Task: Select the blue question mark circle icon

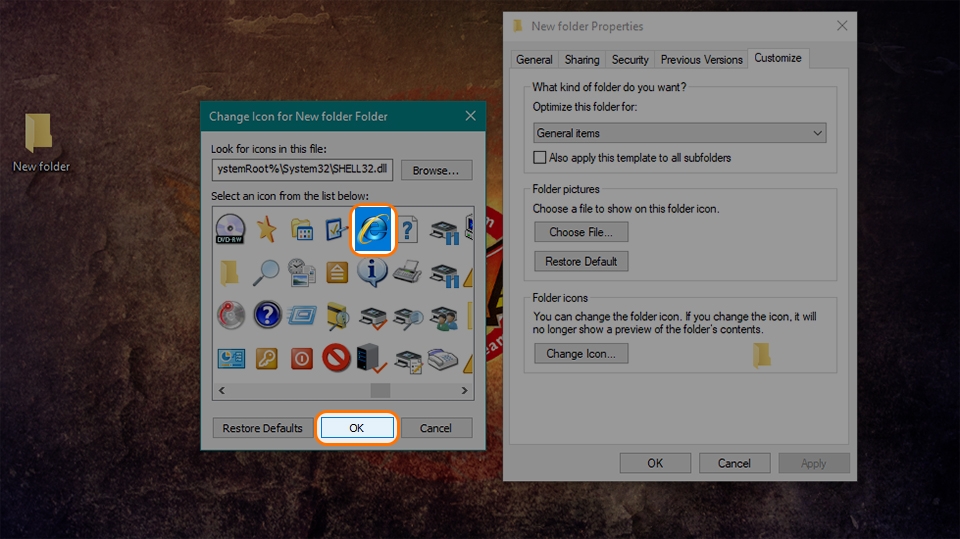Action: [267, 315]
